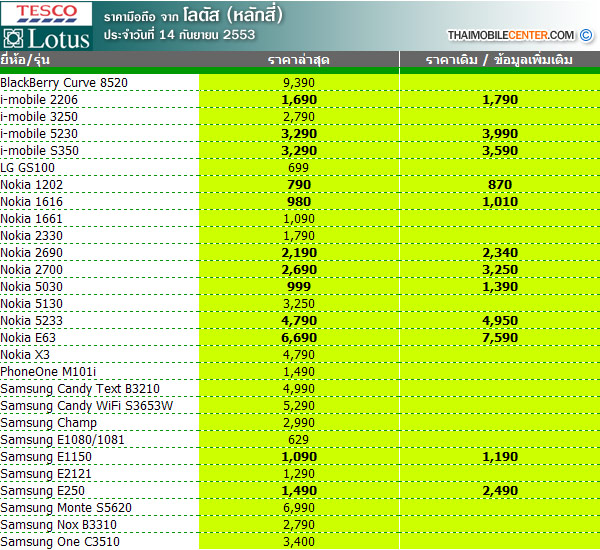Click the latest price 999
This screenshot has width=600, height=550.
299,287
